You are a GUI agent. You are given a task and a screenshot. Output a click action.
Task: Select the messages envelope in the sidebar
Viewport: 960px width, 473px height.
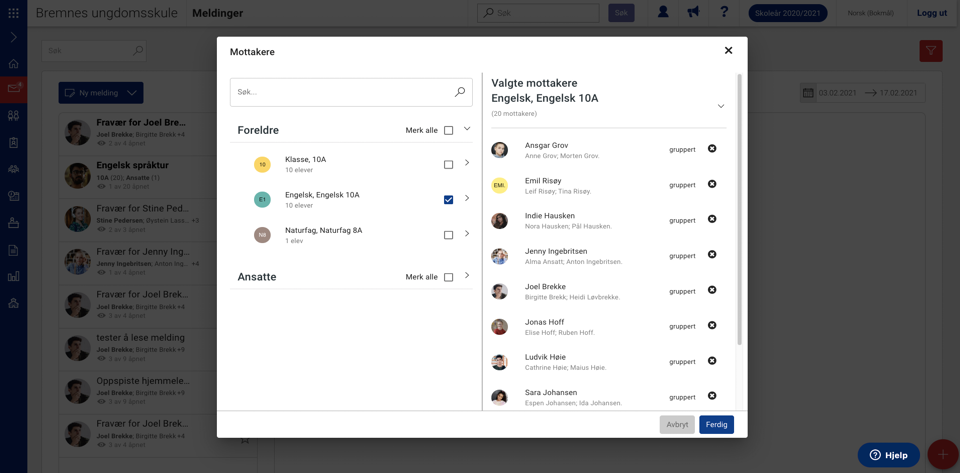13,89
